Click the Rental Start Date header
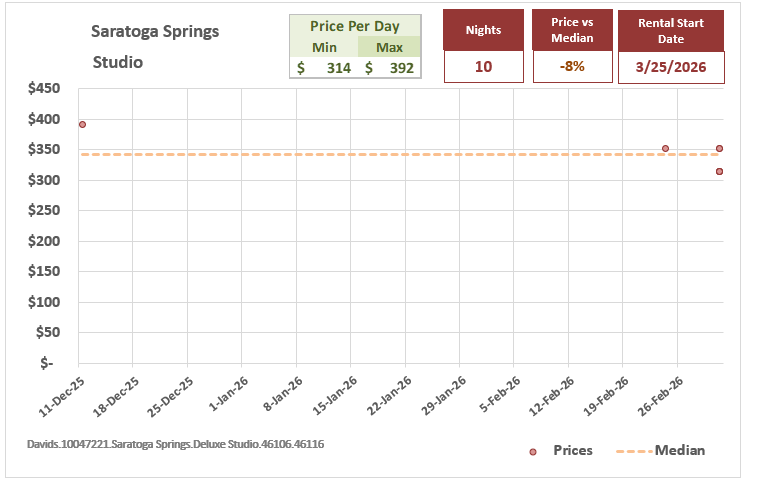The height and width of the screenshot is (486, 757). [671, 31]
